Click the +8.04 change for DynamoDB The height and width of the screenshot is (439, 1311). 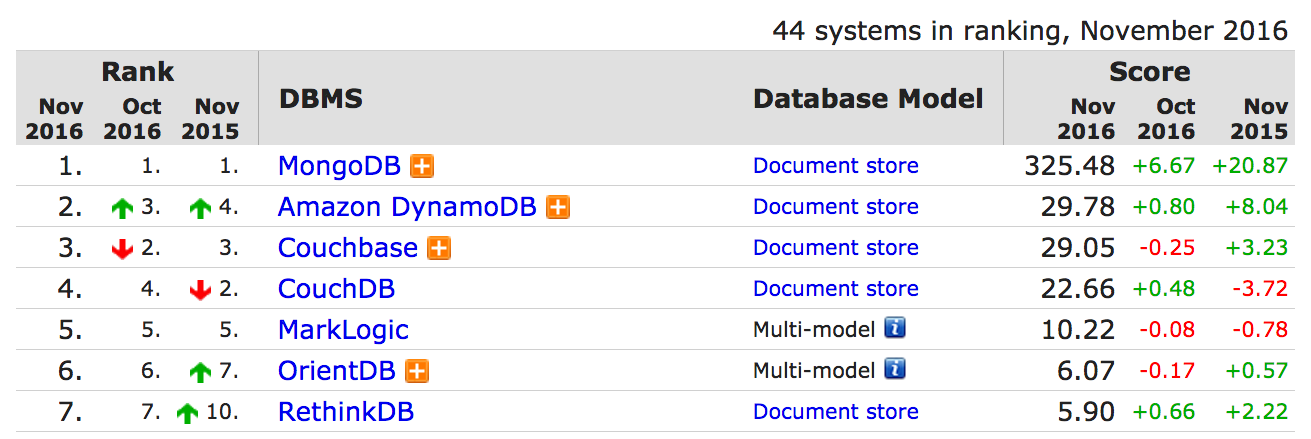point(1257,207)
